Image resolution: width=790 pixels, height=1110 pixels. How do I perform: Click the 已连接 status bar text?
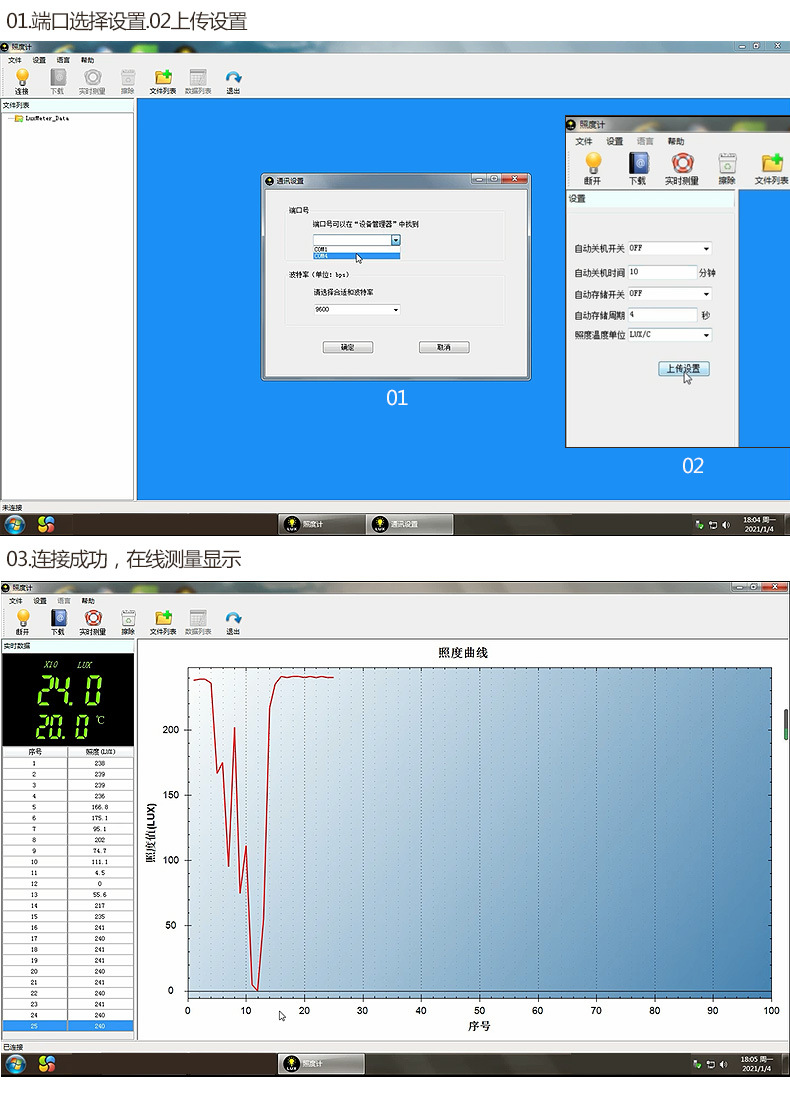point(13,1047)
